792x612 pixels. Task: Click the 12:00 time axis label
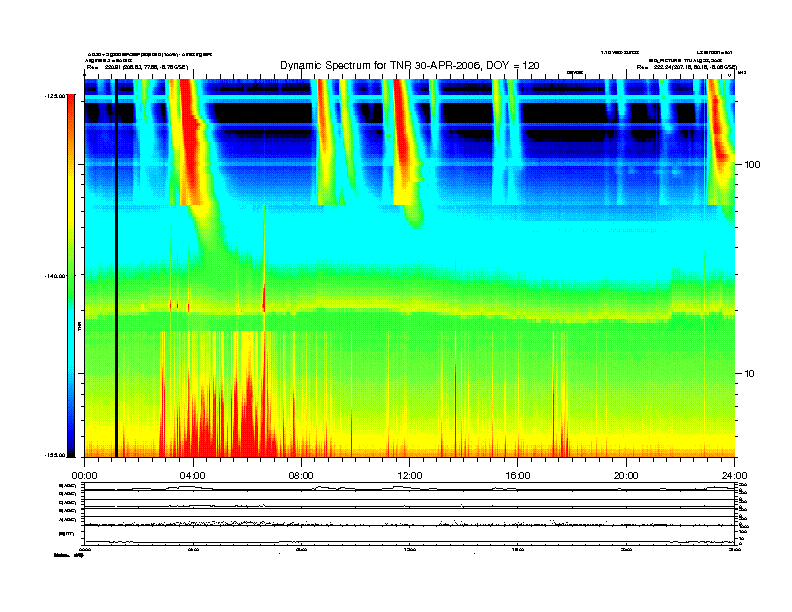[410, 476]
